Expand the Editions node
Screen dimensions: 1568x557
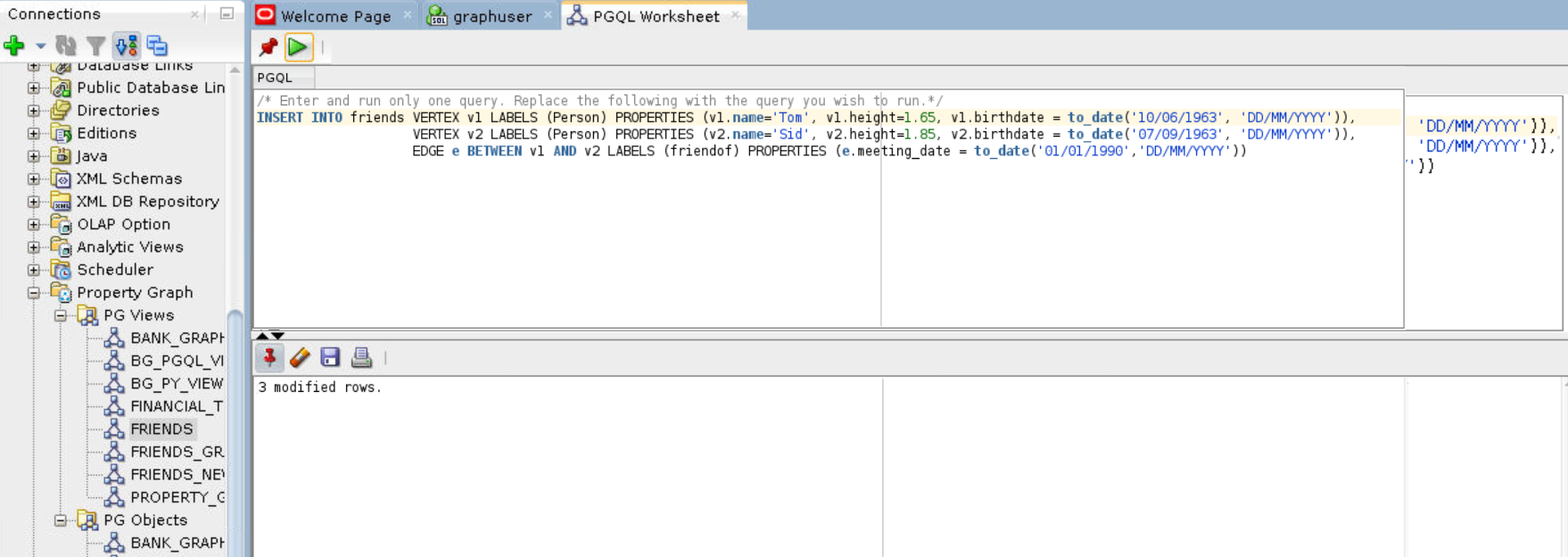tap(34, 133)
